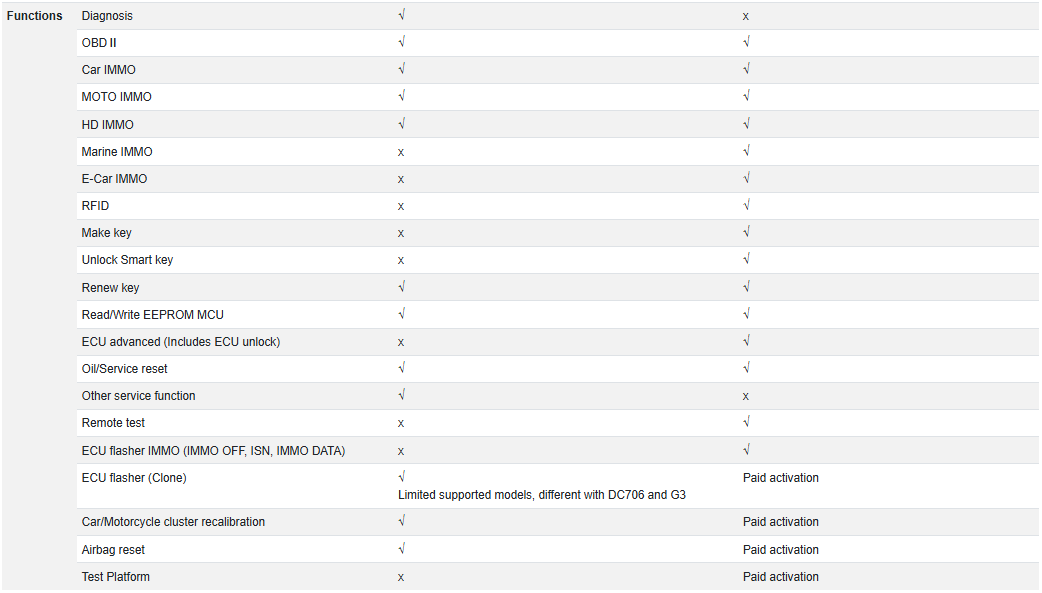Click the MOTO IMMO label
The image size is (1042, 593).
pos(116,97)
